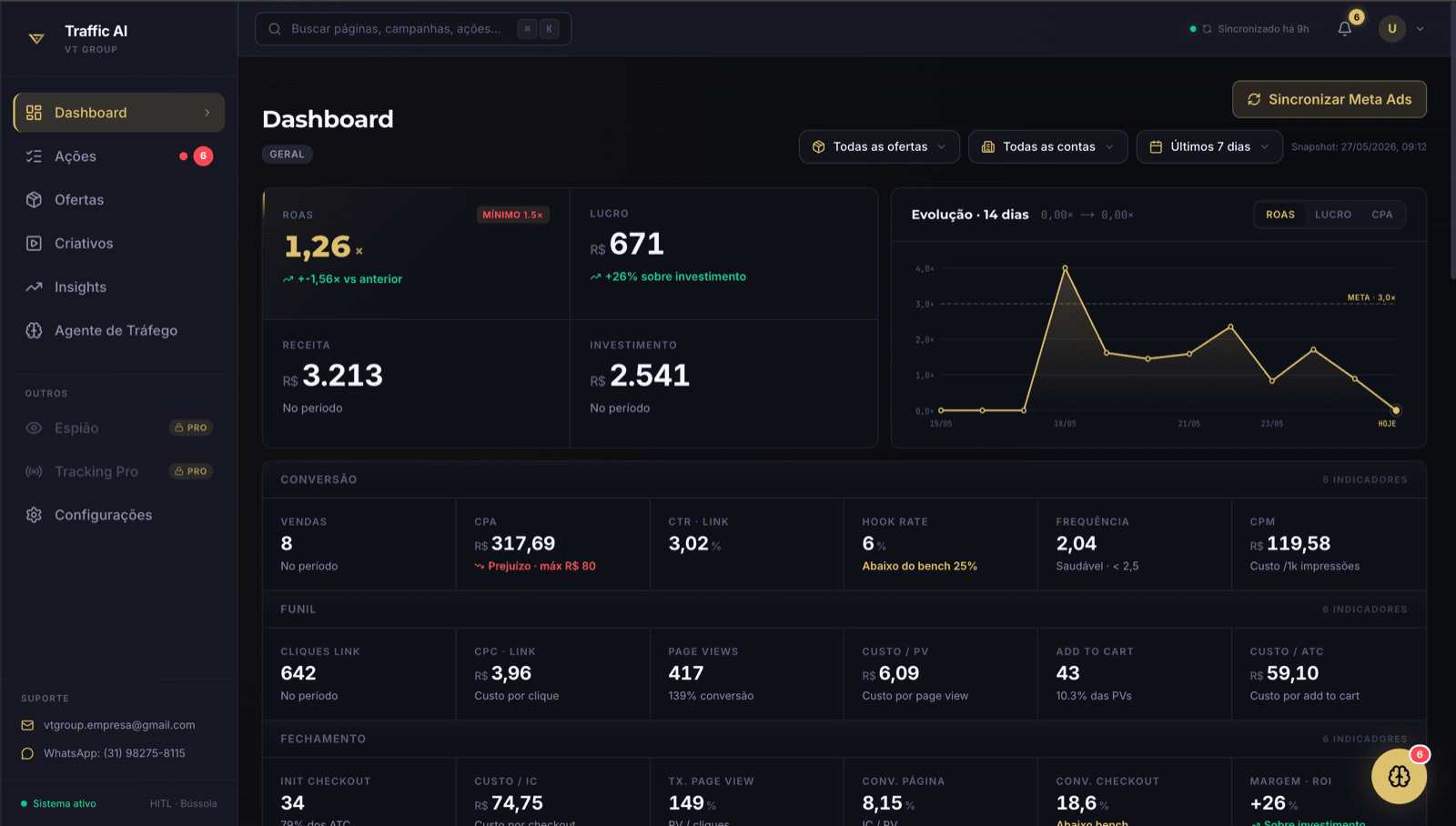Viewport: 1456px width, 826px height.
Task: Open the Dashboard sidebar item
Action: pyautogui.click(x=119, y=113)
